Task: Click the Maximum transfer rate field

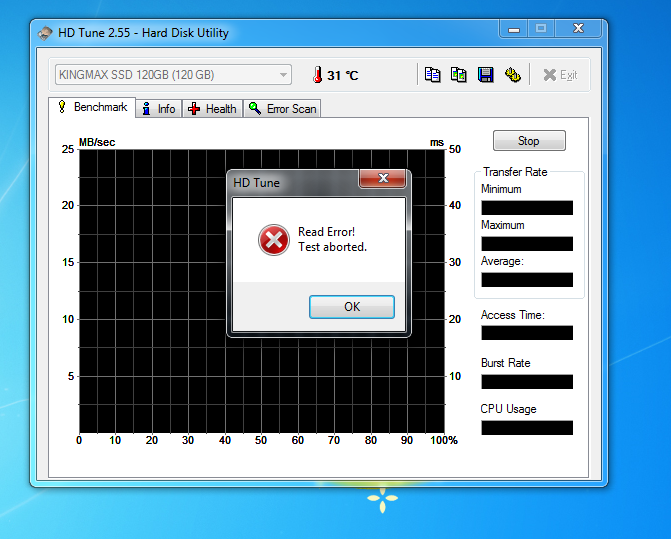Action: click(x=527, y=244)
